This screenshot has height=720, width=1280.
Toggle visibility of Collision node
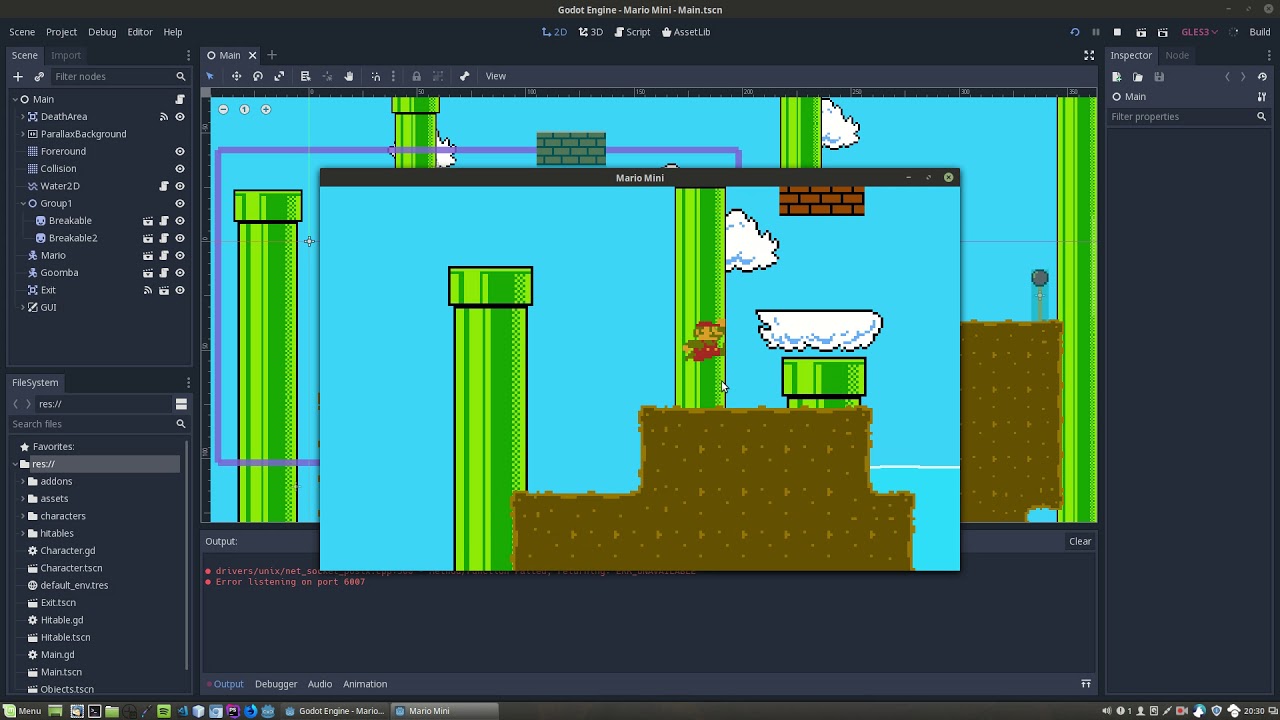(x=180, y=169)
